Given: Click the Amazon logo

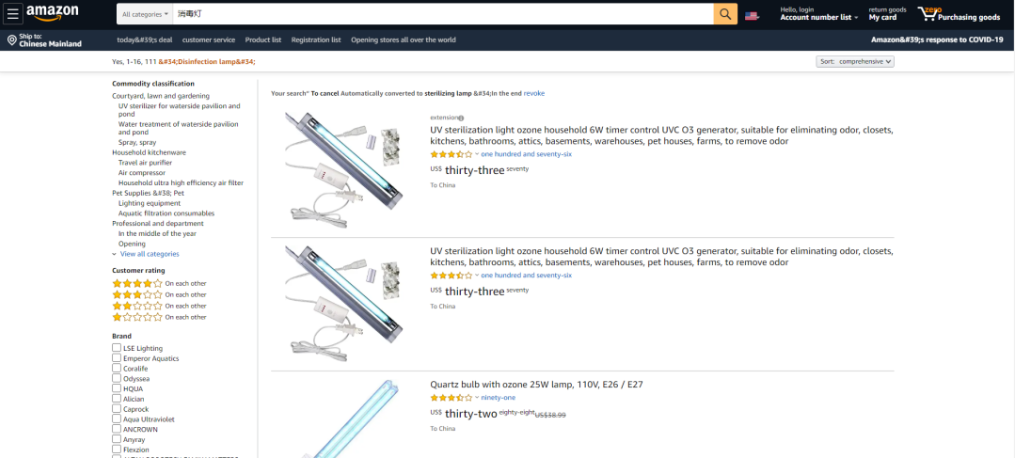Looking at the screenshot, I should [x=52, y=13].
